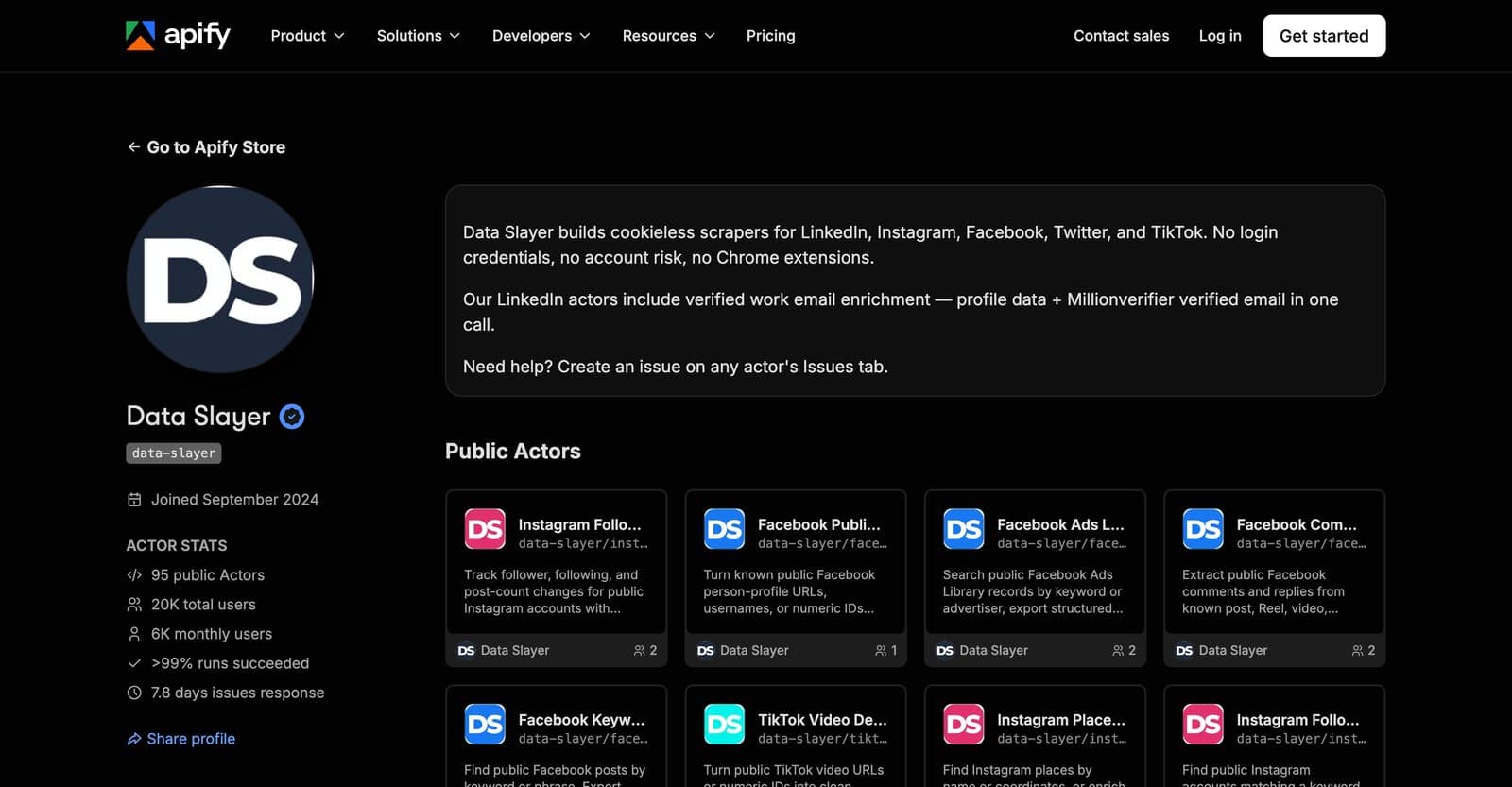Click the TikTok Video De... actor's teal DS icon
1512x787 pixels.
(x=725, y=725)
